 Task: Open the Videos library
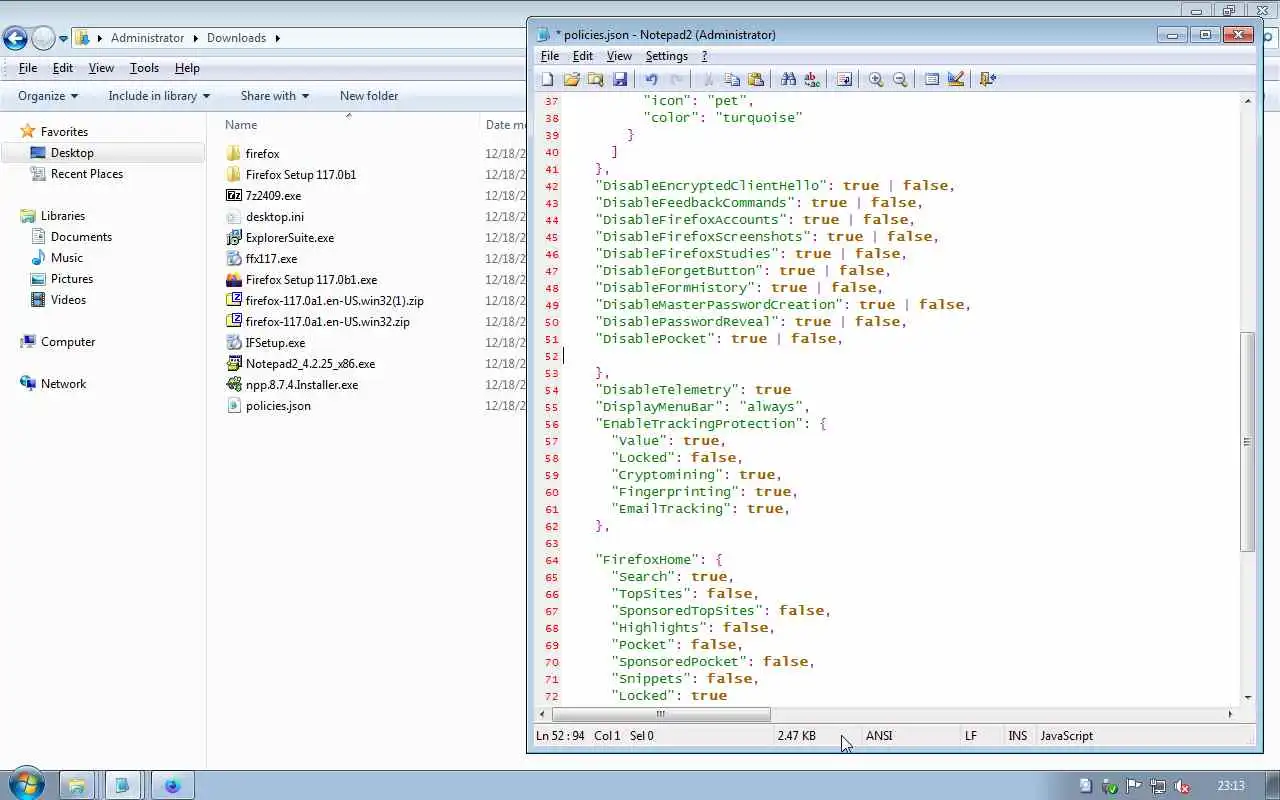(x=68, y=300)
